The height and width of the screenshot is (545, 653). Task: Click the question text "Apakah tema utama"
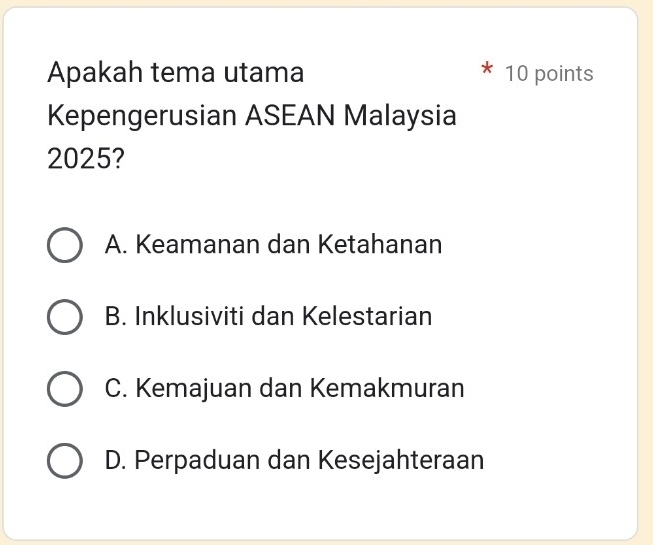177,73
